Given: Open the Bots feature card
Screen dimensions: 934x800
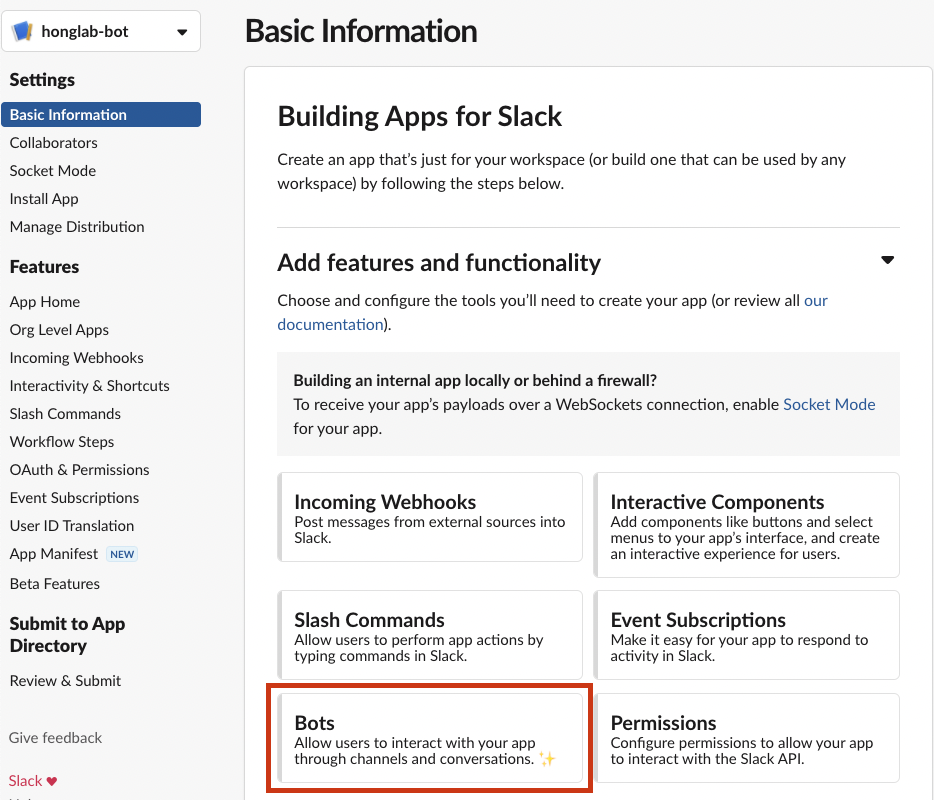Looking at the screenshot, I should pyautogui.click(x=430, y=738).
